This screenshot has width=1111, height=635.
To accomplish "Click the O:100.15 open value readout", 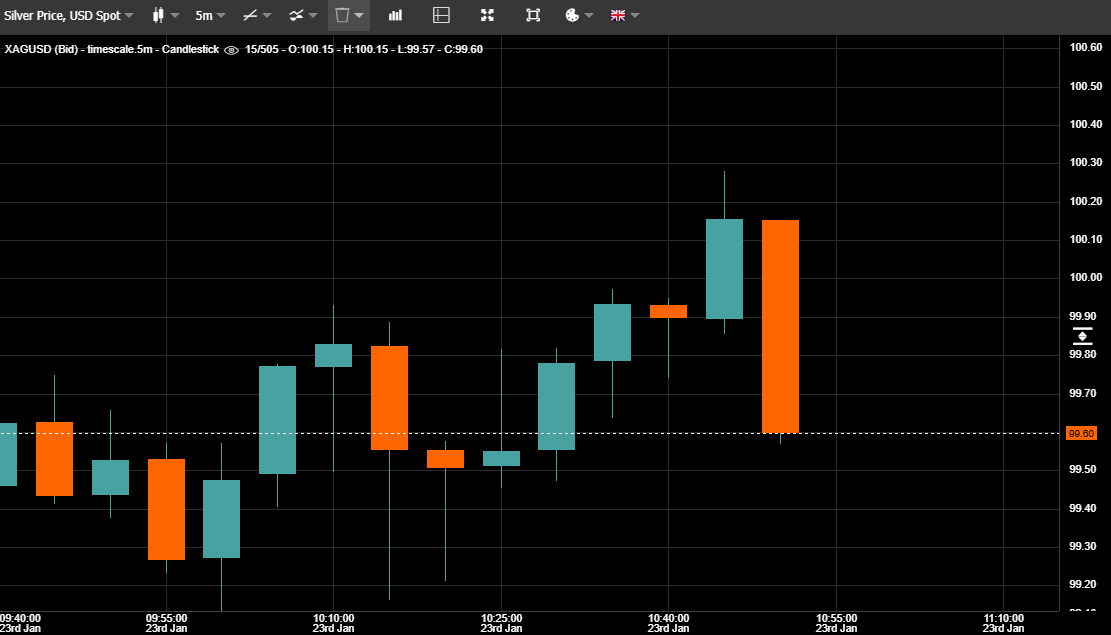I will (310, 49).
